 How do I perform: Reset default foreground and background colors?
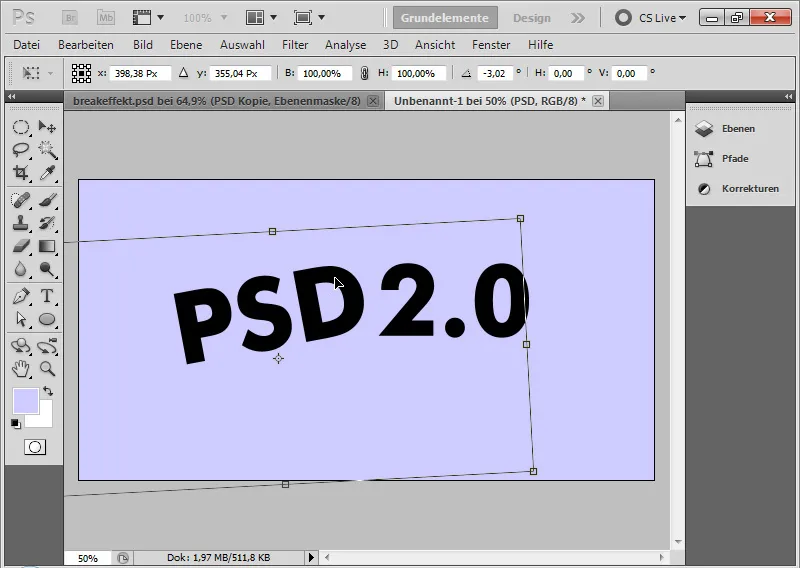coord(16,424)
